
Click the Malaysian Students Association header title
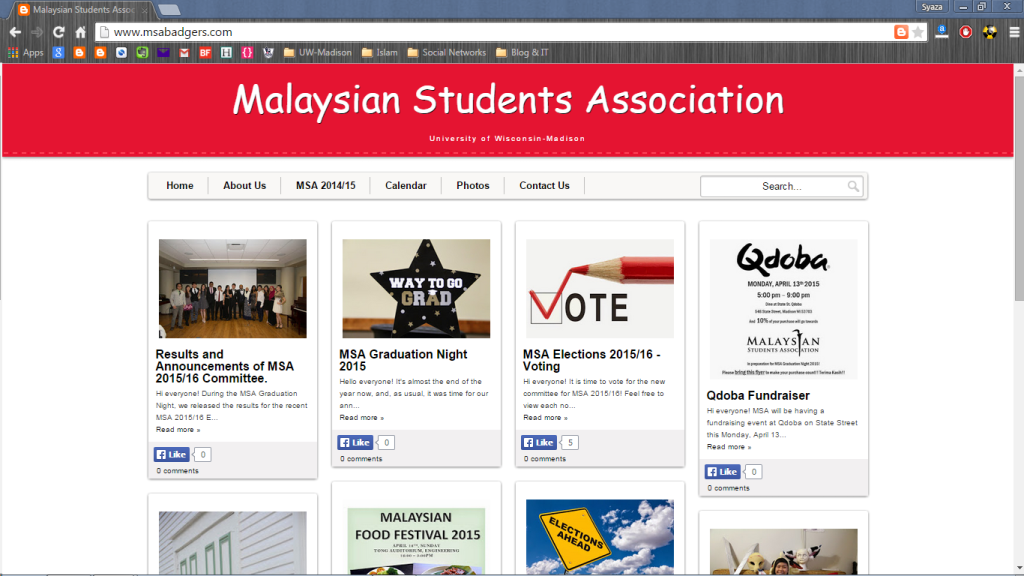508,101
